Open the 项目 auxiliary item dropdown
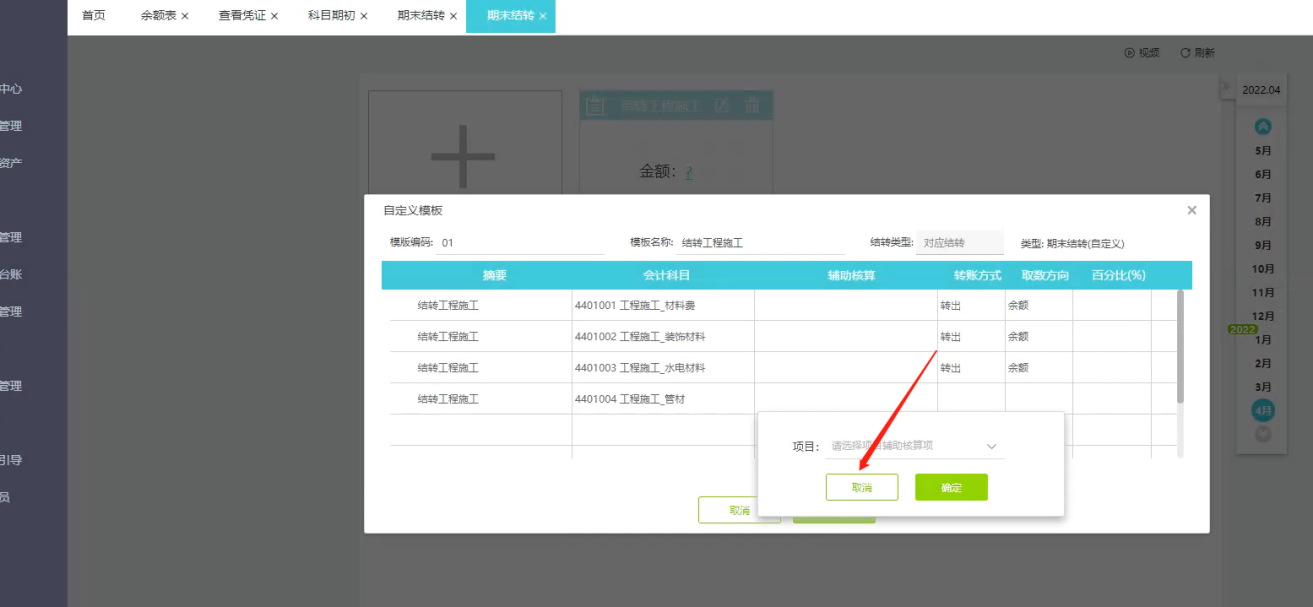 (915, 446)
